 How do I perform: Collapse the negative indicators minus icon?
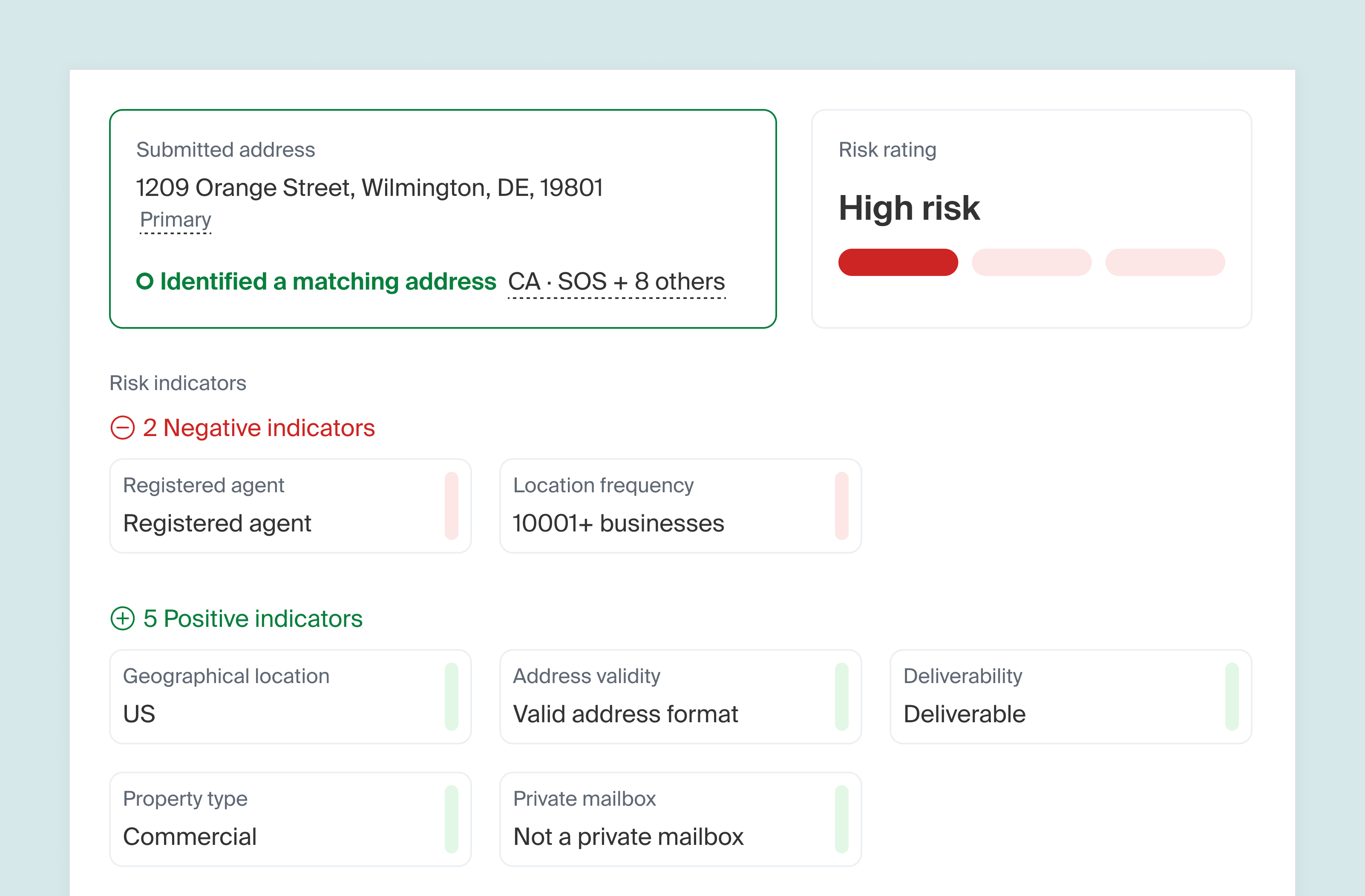(x=122, y=428)
